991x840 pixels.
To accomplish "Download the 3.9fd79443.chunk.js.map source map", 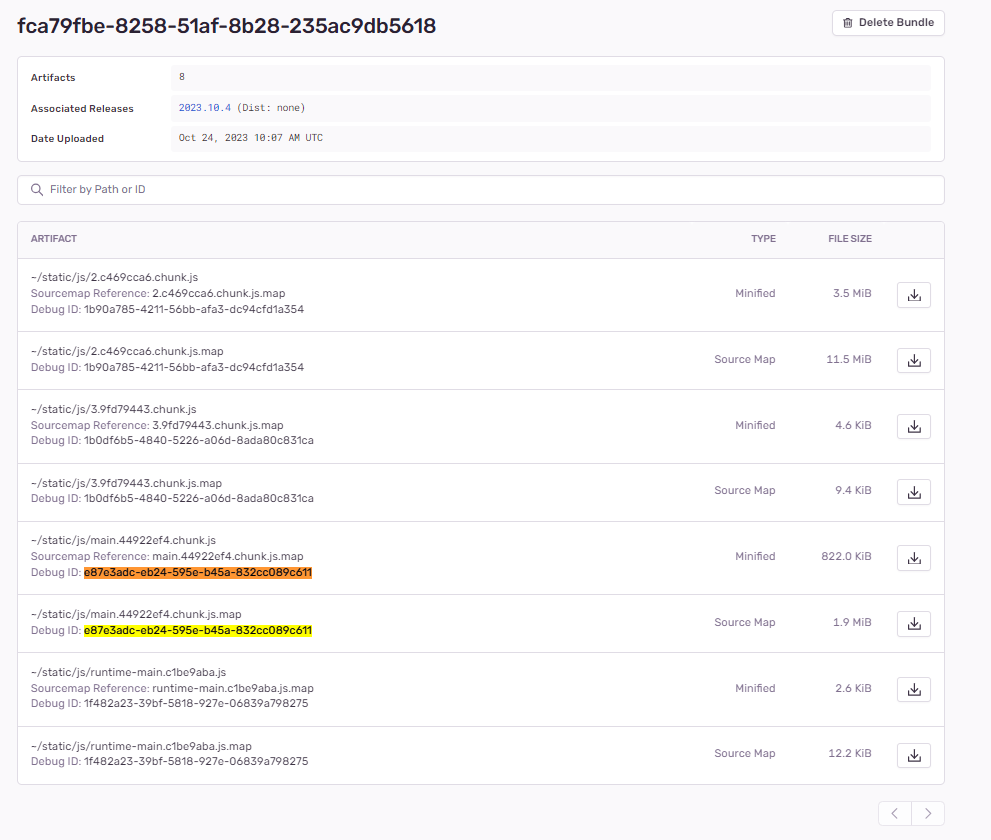I will point(913,491).
